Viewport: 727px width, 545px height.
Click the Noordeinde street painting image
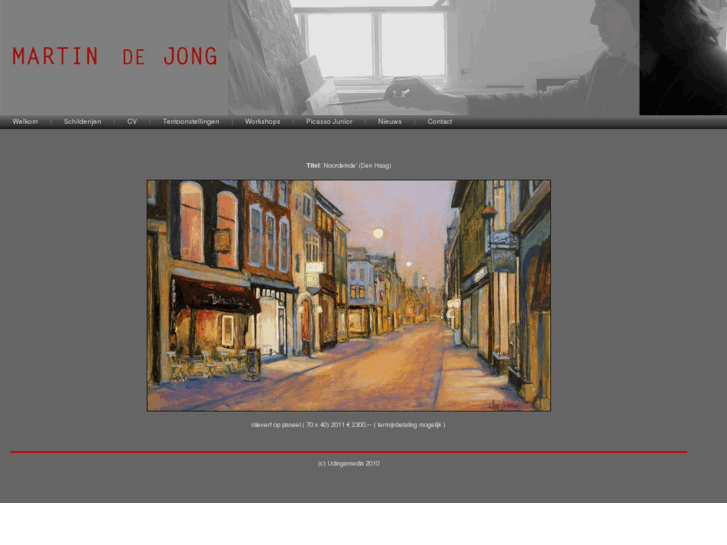[349, 295]
